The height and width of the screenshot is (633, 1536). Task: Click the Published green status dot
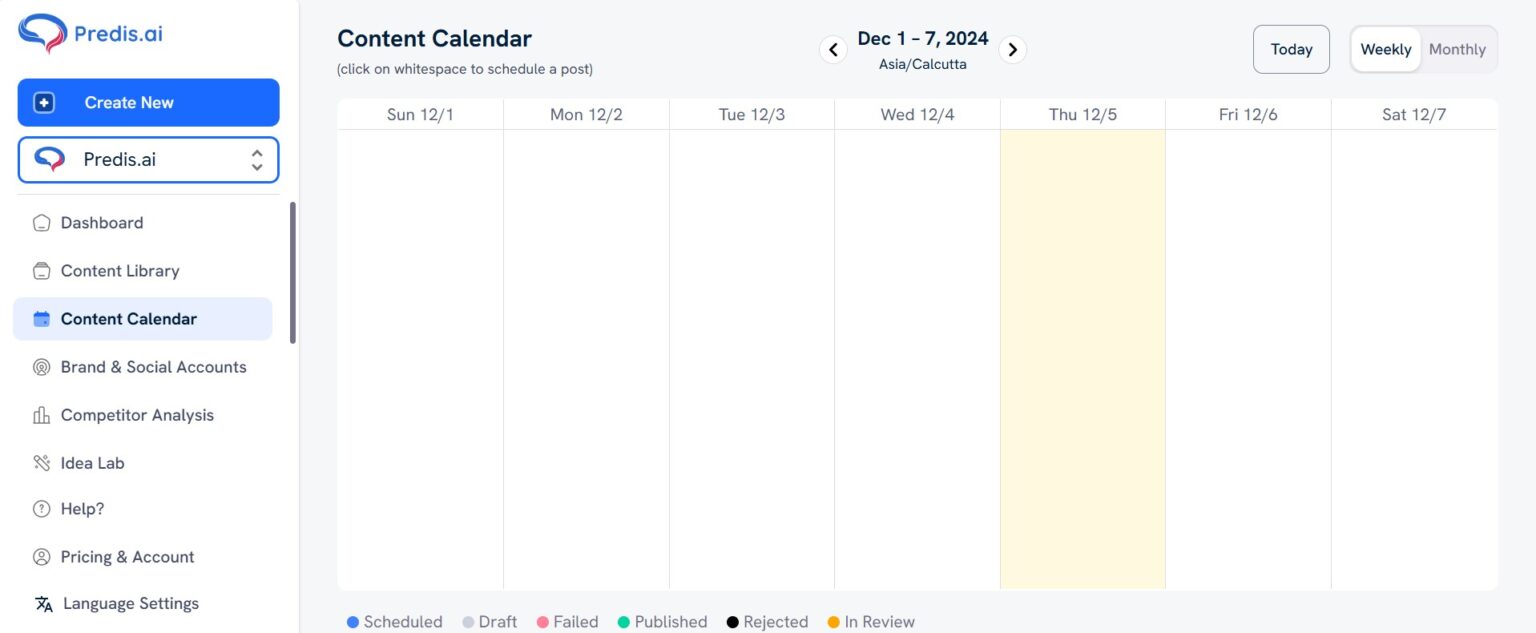pos(624,621)
